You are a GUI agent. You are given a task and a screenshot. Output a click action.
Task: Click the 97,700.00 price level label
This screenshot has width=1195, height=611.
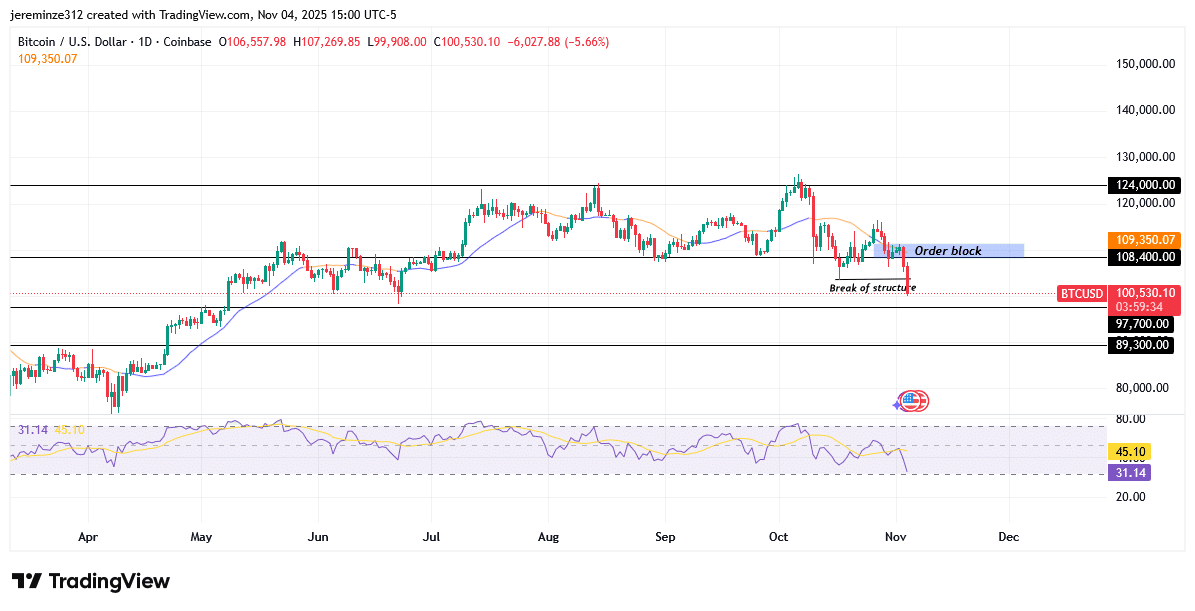[x=1140, y=324]
